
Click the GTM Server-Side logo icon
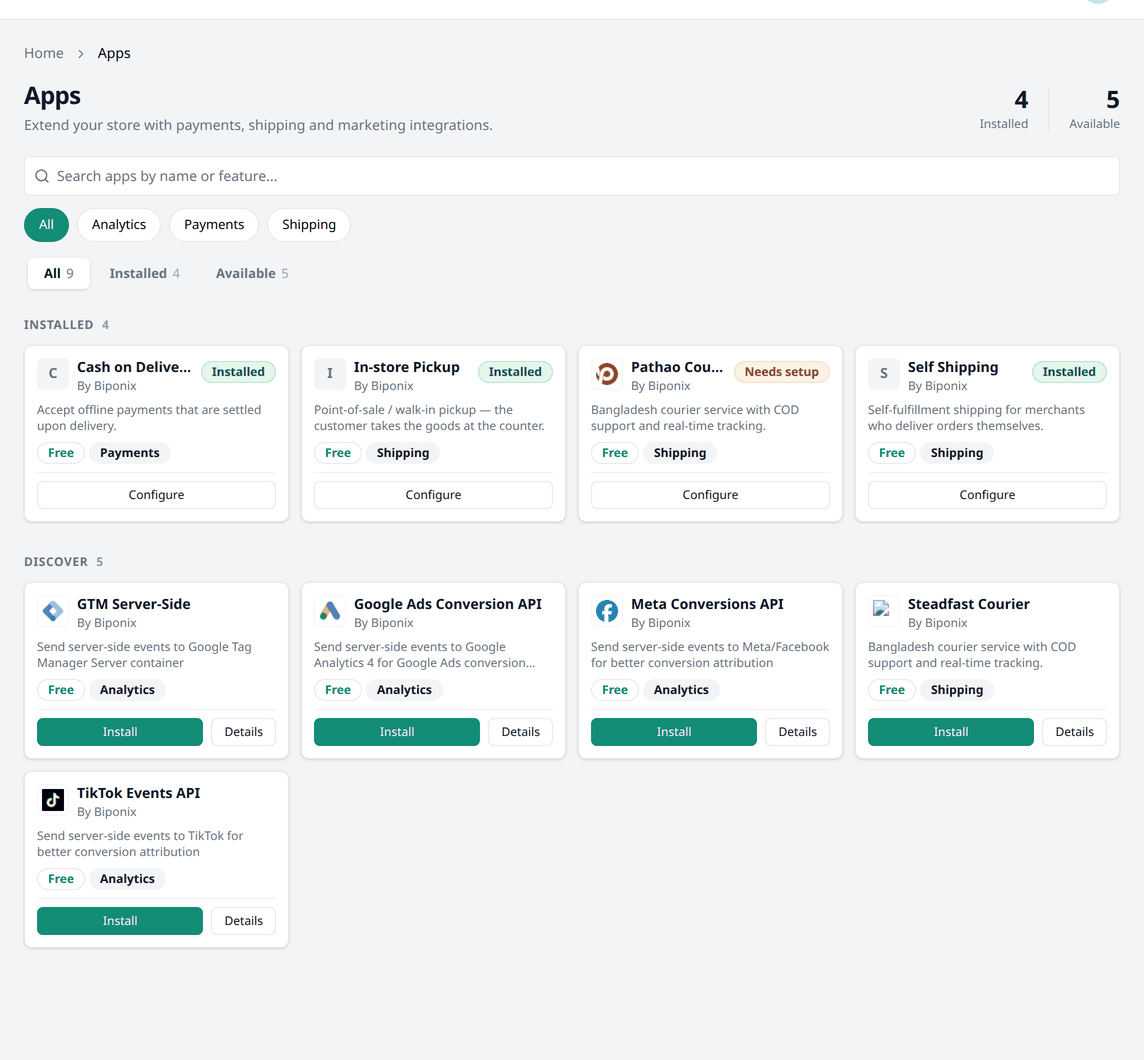click(53, 611)
